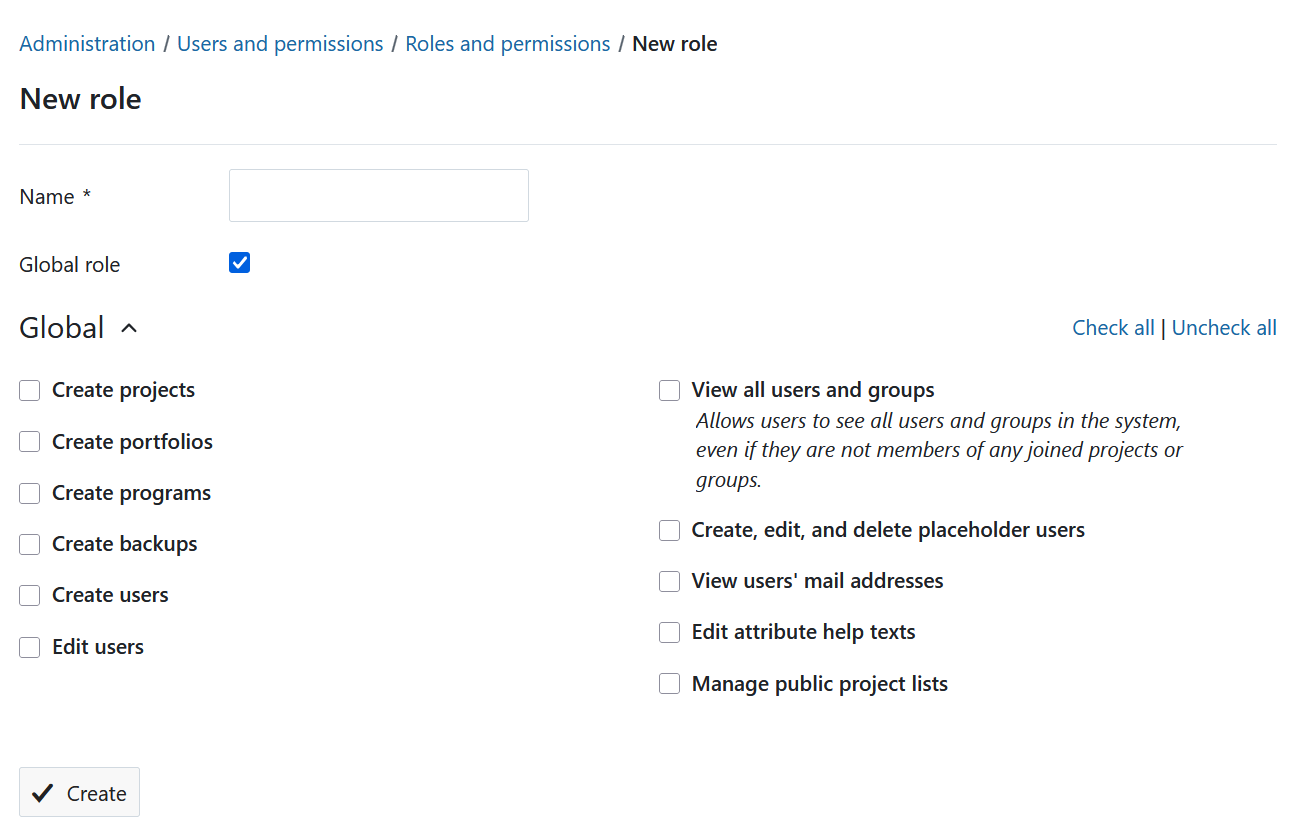Enable View users' mail addresses
Image resolution: width=1296 pixels, height=825 pixels.
pos(669,581)
